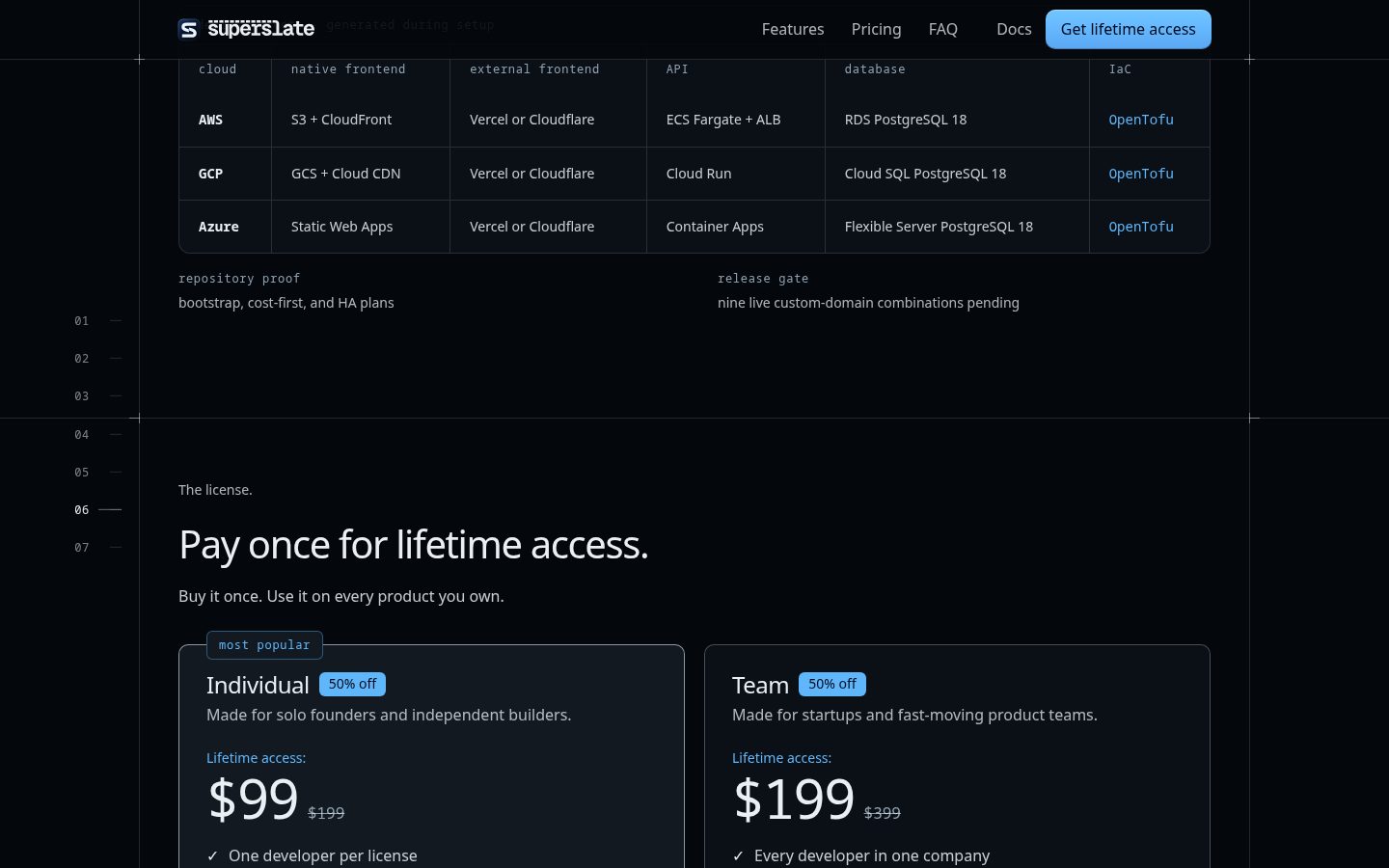Click the Superslate logo icon
This screenshot has width=1389, height=868.
coord(188,29)
